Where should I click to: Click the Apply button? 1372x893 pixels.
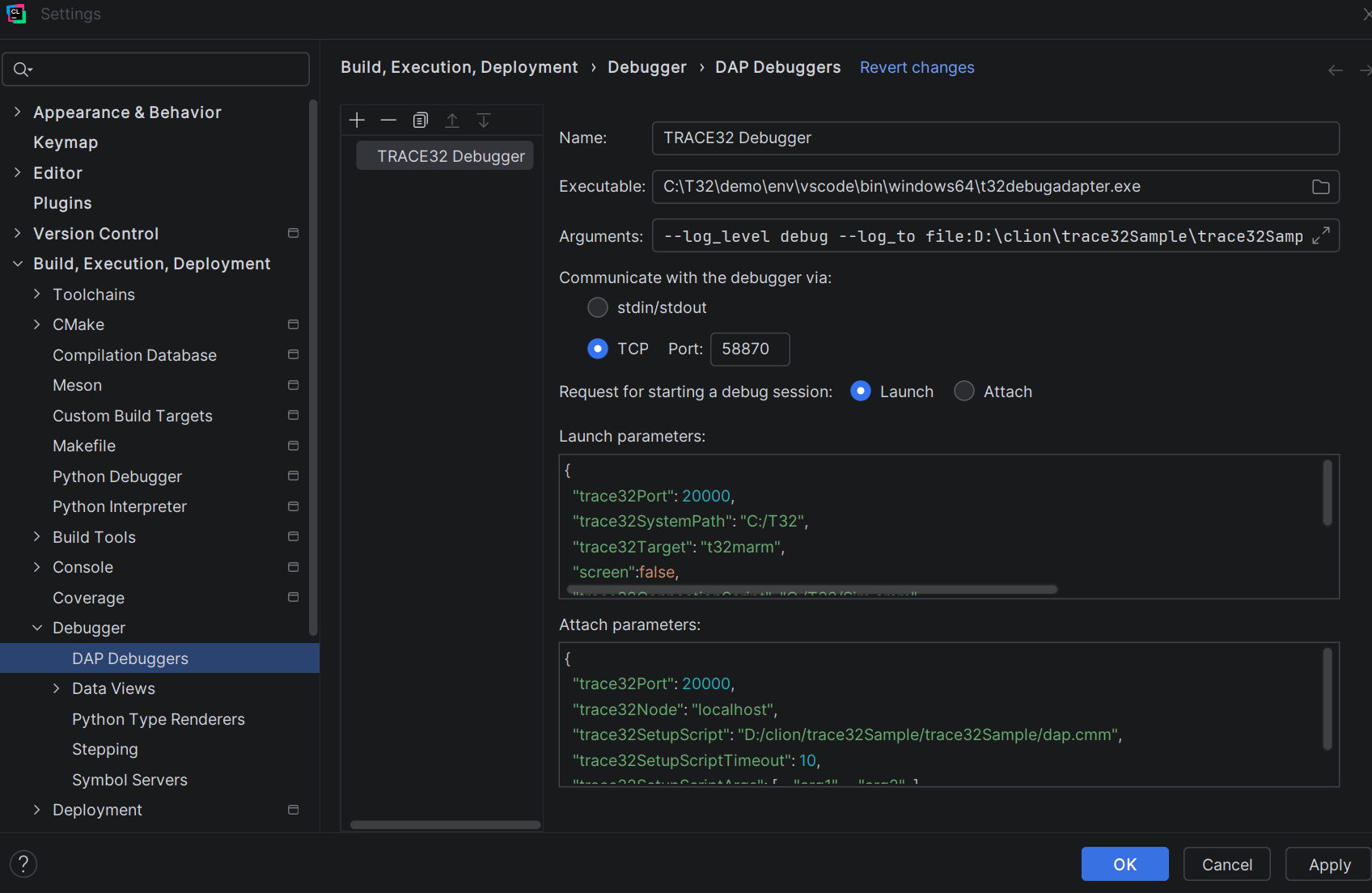click(1329, 864)
